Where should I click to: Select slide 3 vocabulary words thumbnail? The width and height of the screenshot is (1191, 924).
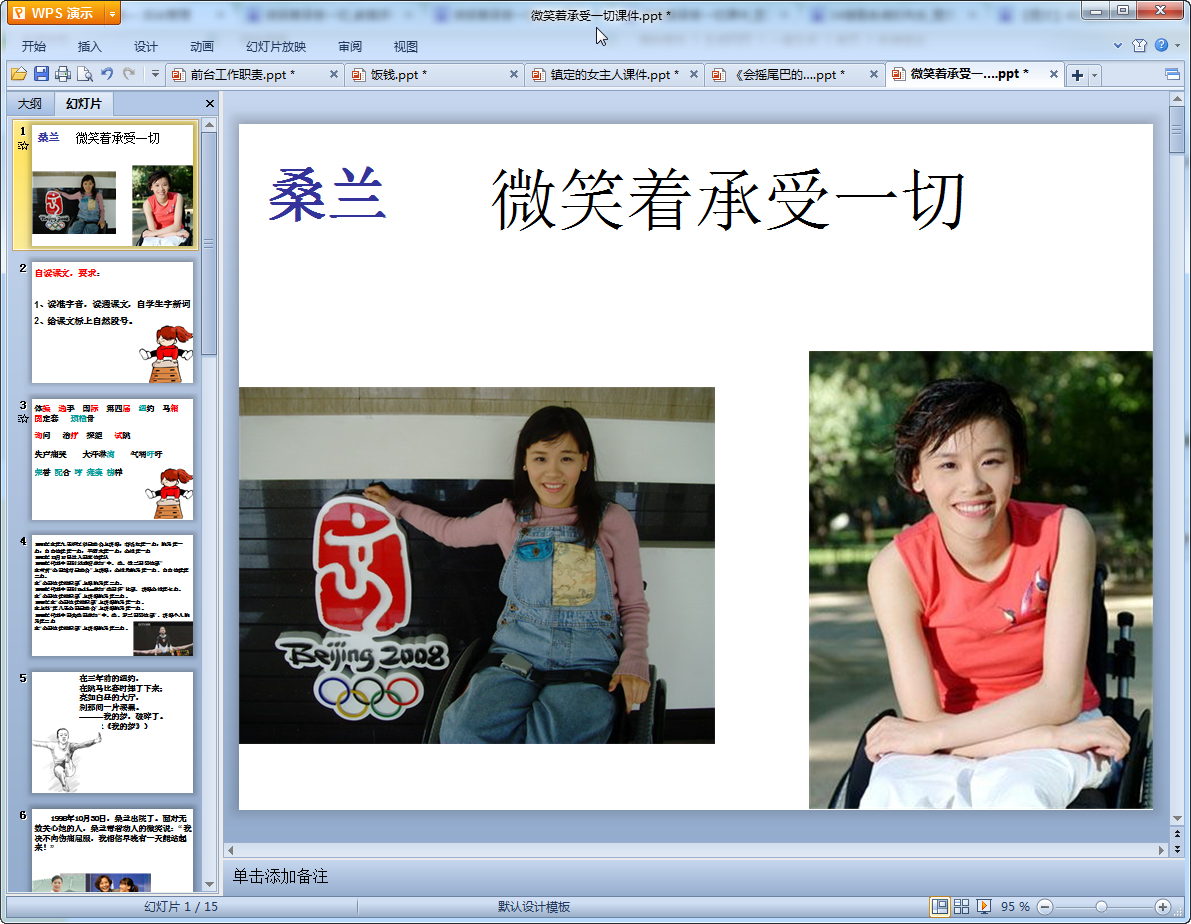coord(112,459)
